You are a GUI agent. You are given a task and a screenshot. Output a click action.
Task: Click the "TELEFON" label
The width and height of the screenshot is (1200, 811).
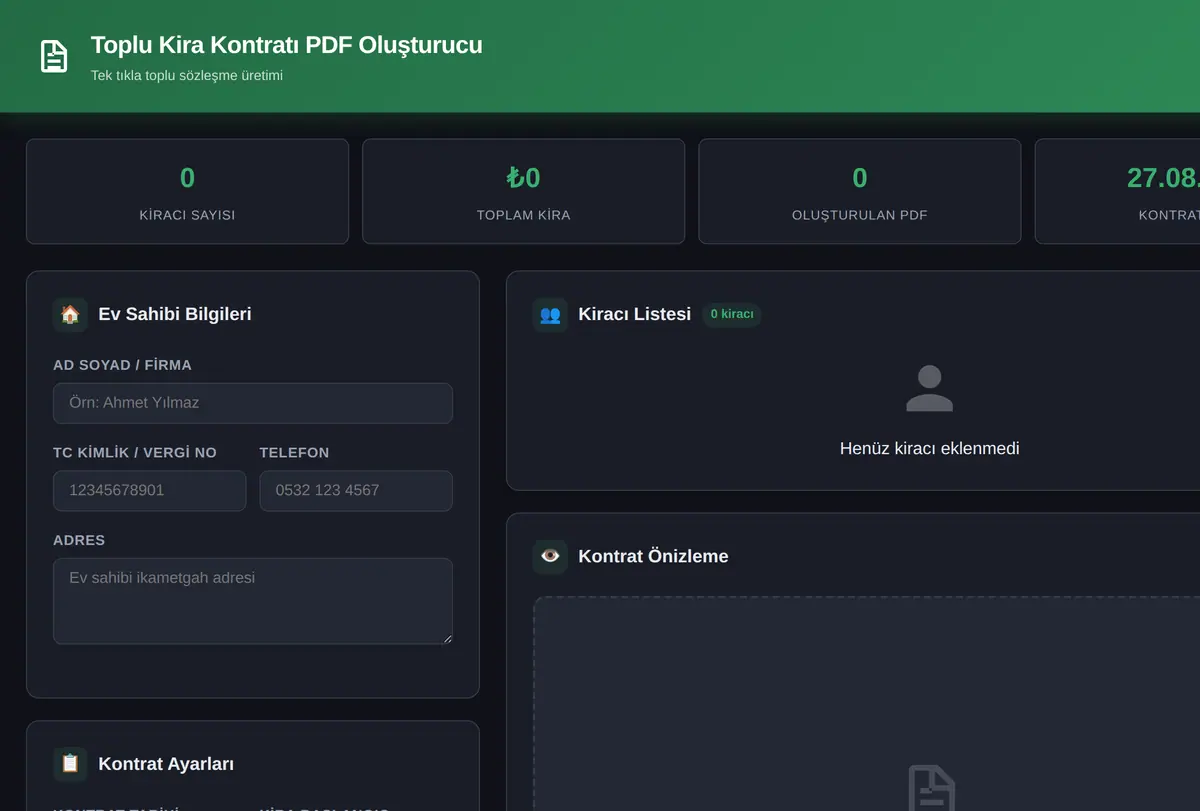pos(294,453)
